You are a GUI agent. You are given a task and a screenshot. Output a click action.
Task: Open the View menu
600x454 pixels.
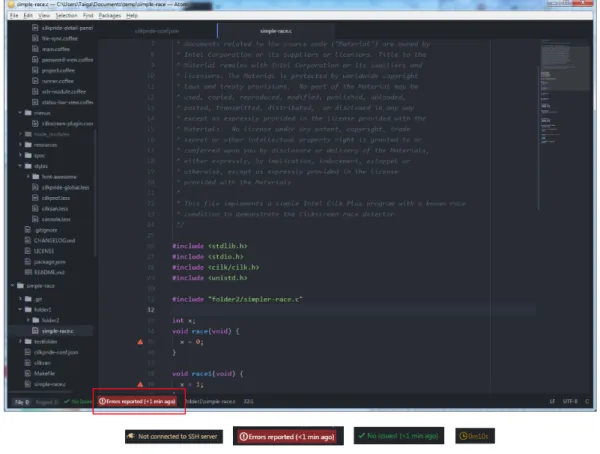44,15
